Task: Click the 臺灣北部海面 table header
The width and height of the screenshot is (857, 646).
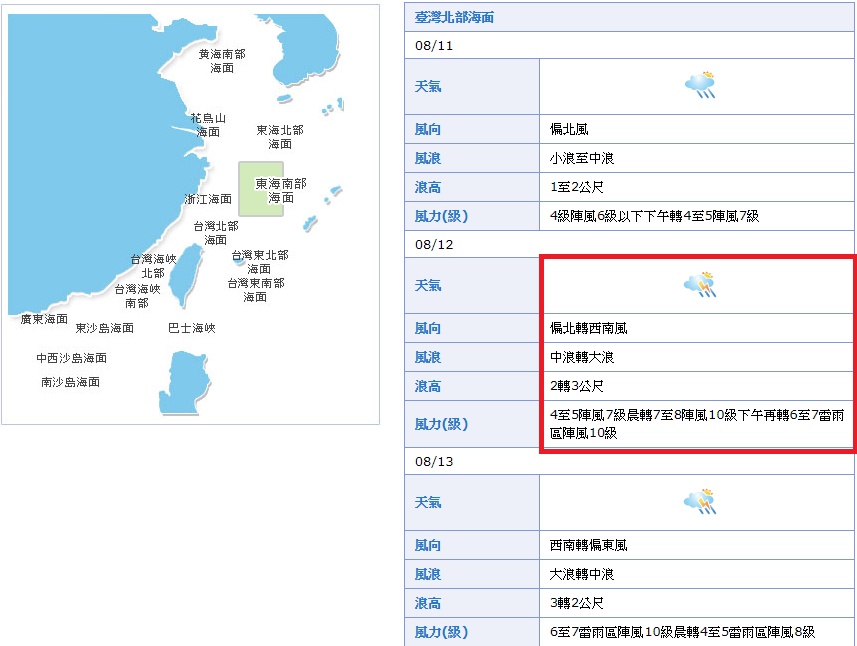Action: click(x=629, y=17)
